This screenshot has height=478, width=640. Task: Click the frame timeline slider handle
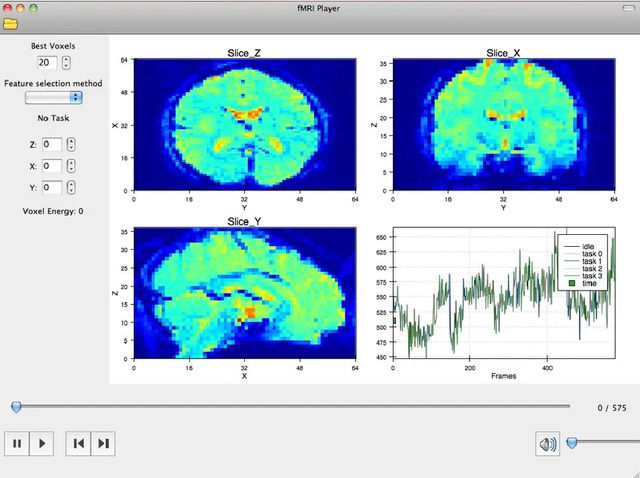pyautogui.click(x=16, y=407)
